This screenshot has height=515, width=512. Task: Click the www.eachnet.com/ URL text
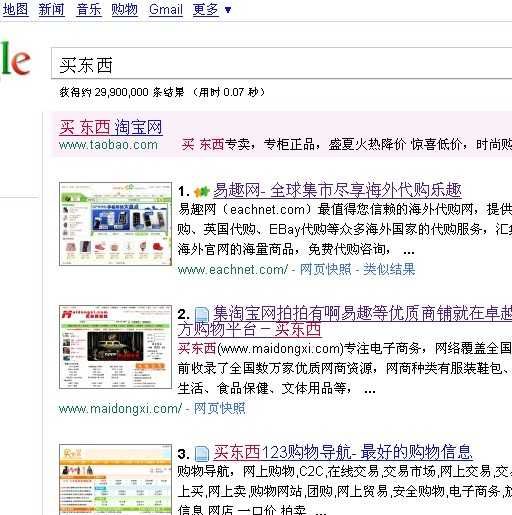[232, 269]
